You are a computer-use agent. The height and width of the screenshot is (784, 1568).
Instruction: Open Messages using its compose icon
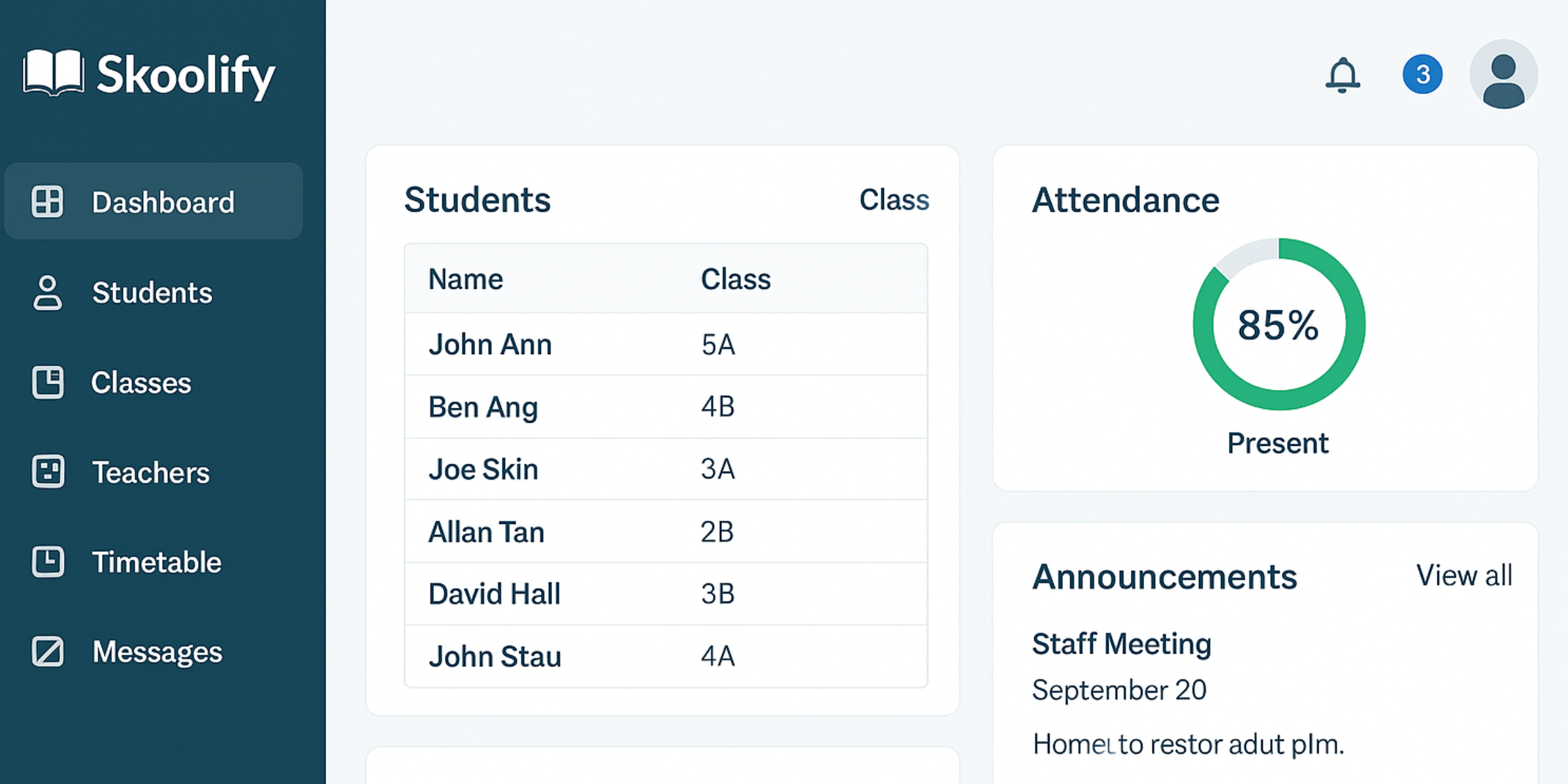pyautogui.click(x=47, y=651)
